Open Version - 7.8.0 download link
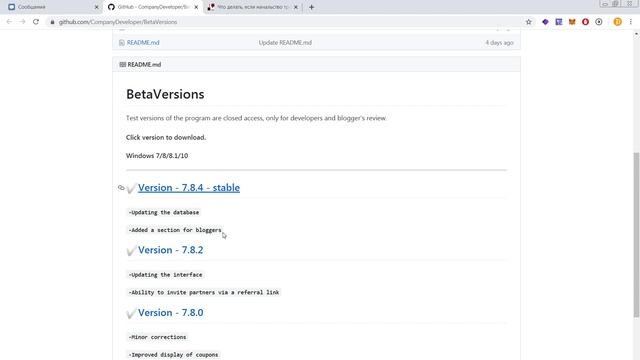The height and width of the screenshot is (360, 640). click(170, 313)
